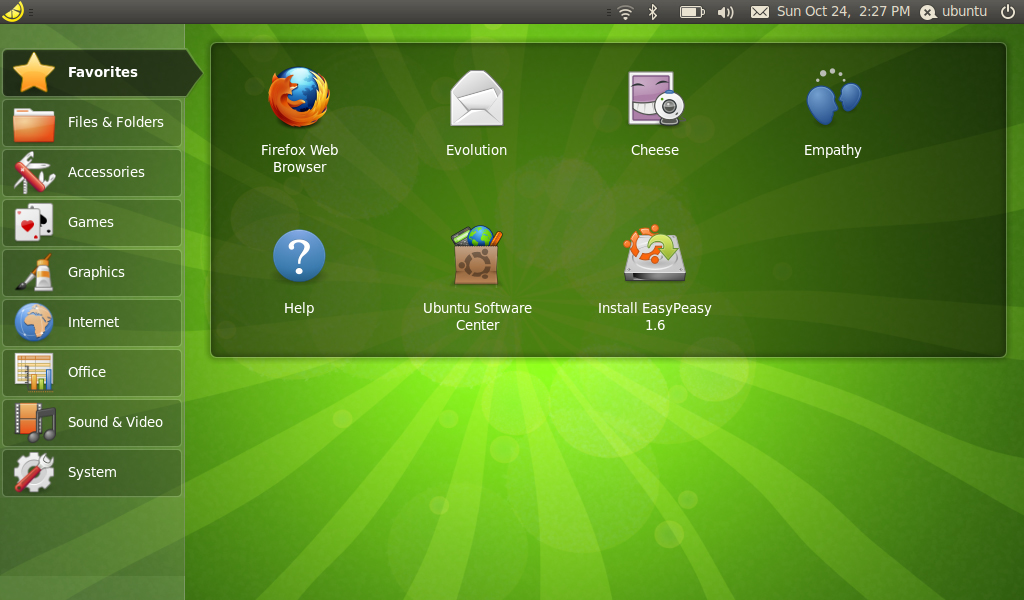The height and width of the screenshot is (600, 1024).
Task: Open the Empathy chat client
Action: point(833,113)
